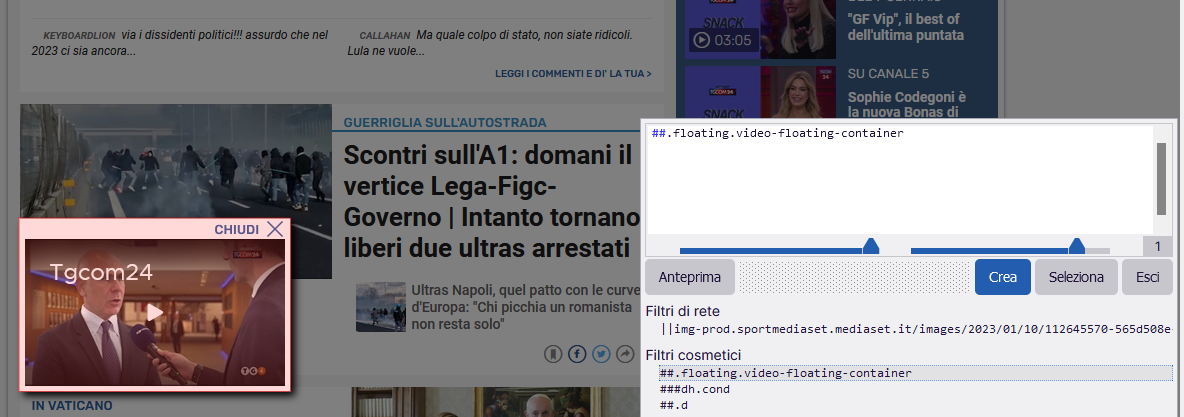Click the Seleziona button
1184x417 pixels.
(1076, 277)
